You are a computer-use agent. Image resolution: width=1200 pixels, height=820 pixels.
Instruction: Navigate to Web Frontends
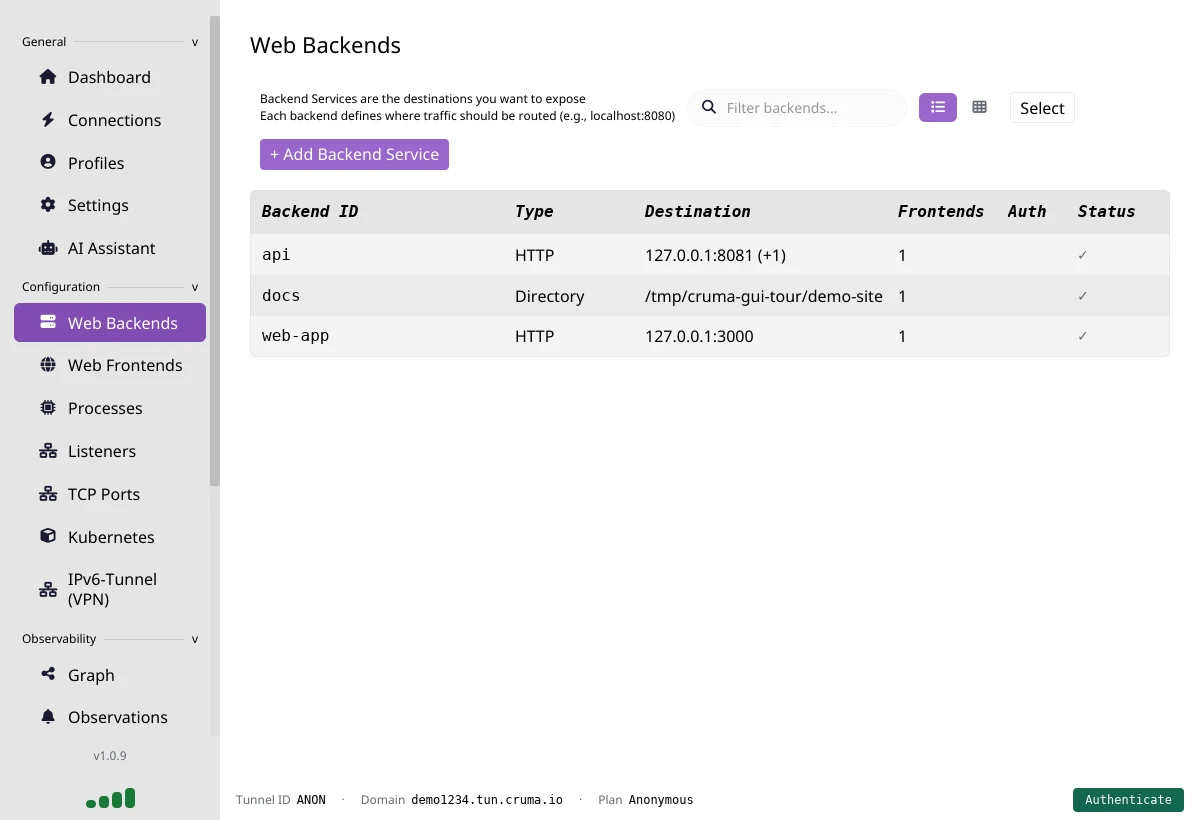[110, 365]
